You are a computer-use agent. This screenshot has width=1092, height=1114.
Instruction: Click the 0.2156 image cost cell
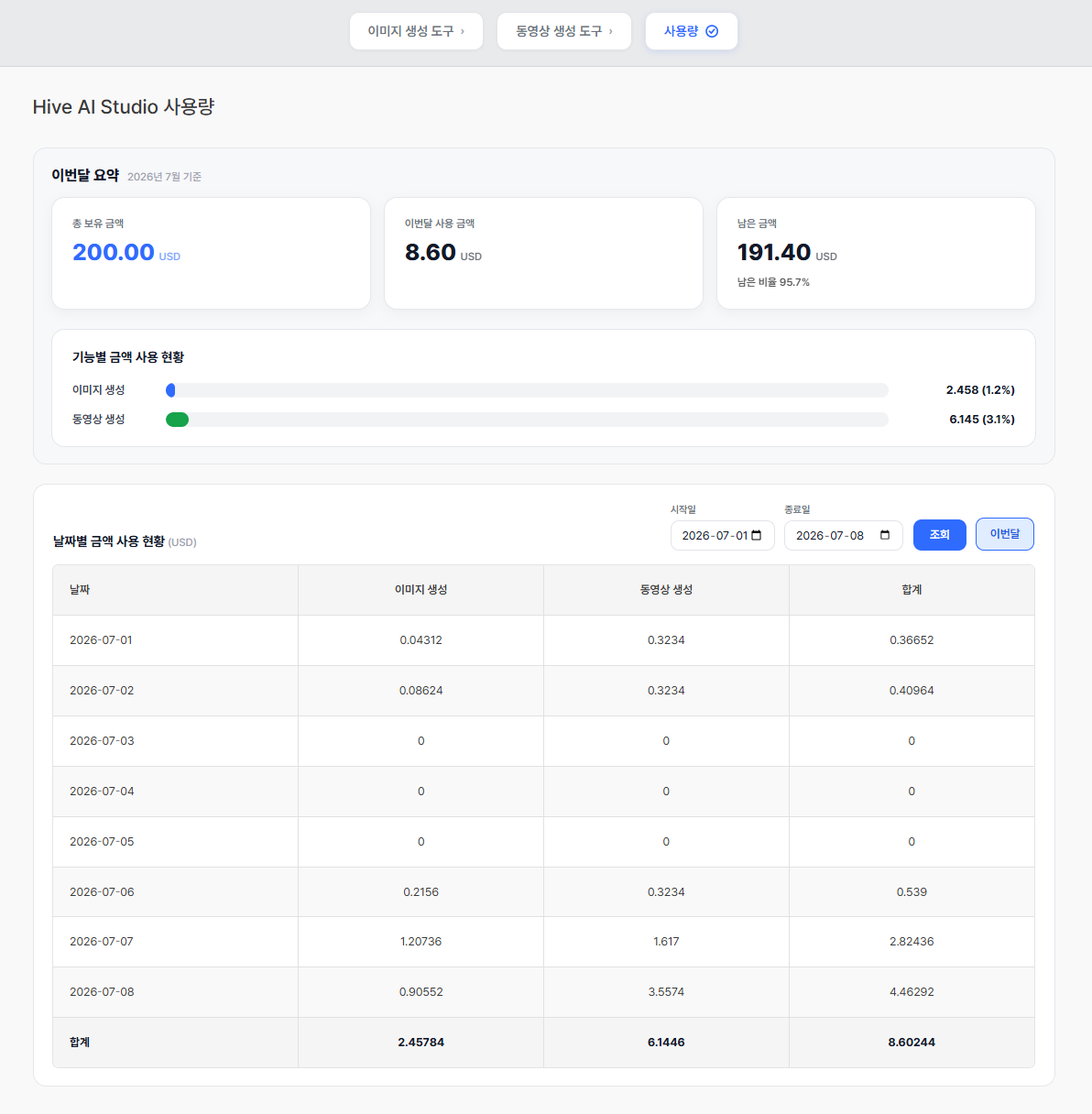click(420, 892)
